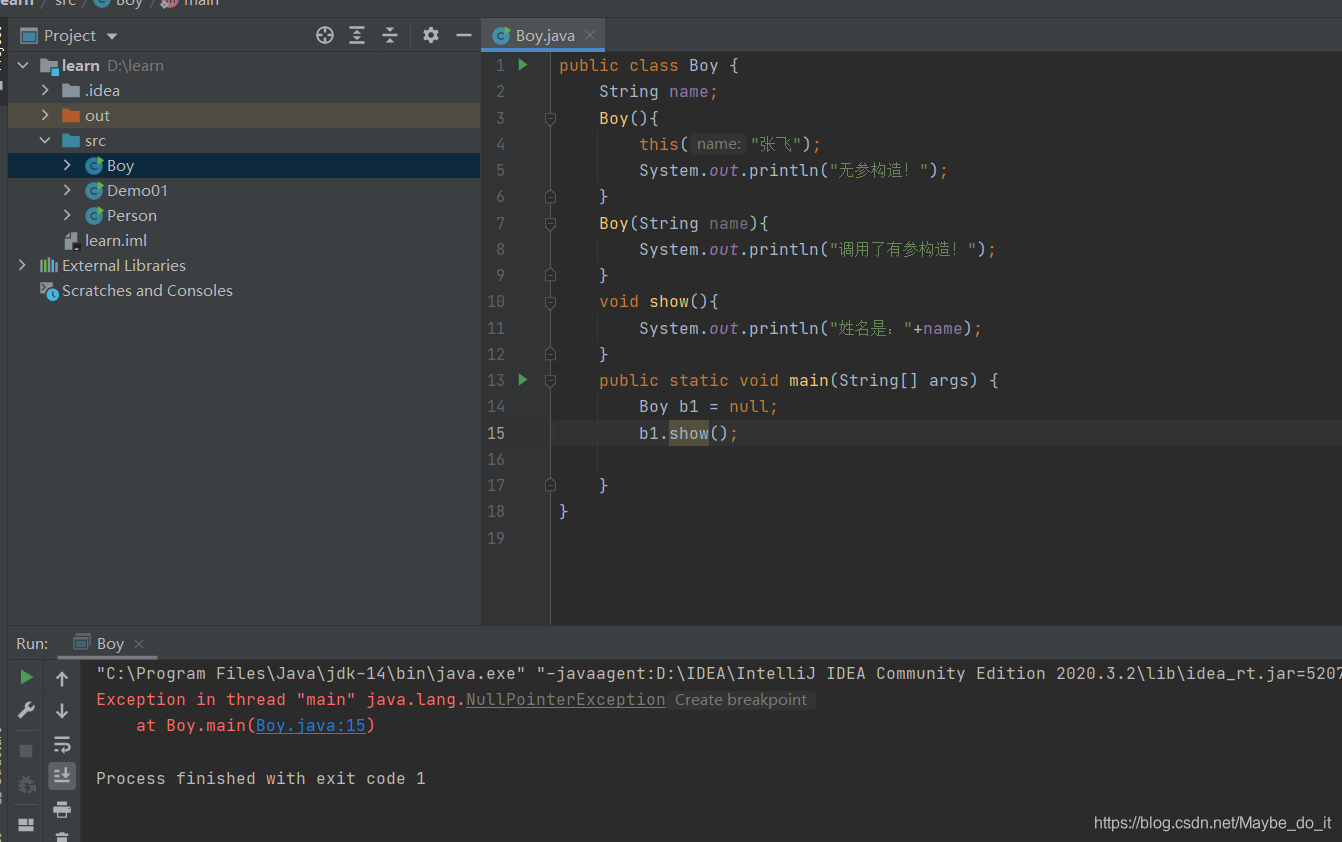Collapse the learn project root node

click(x=23, y=65)
